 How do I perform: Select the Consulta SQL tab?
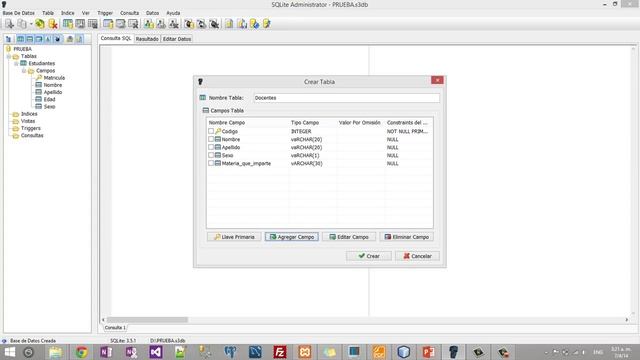116,38
